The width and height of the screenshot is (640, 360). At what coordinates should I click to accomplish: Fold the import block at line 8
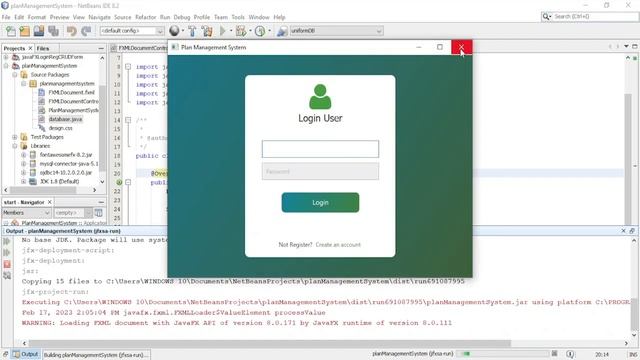(128, 67)
